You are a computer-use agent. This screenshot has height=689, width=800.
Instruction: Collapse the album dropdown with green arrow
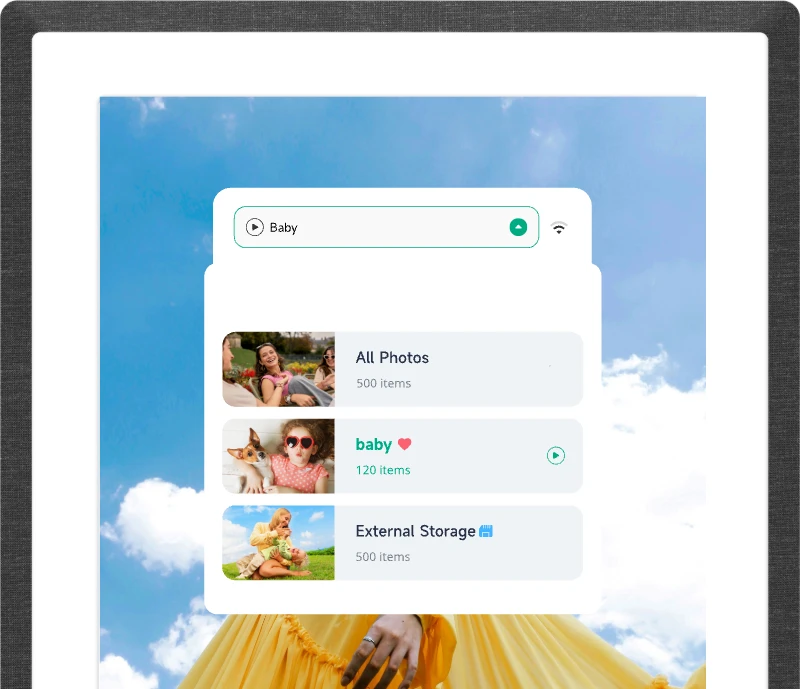tap(518, 227)
